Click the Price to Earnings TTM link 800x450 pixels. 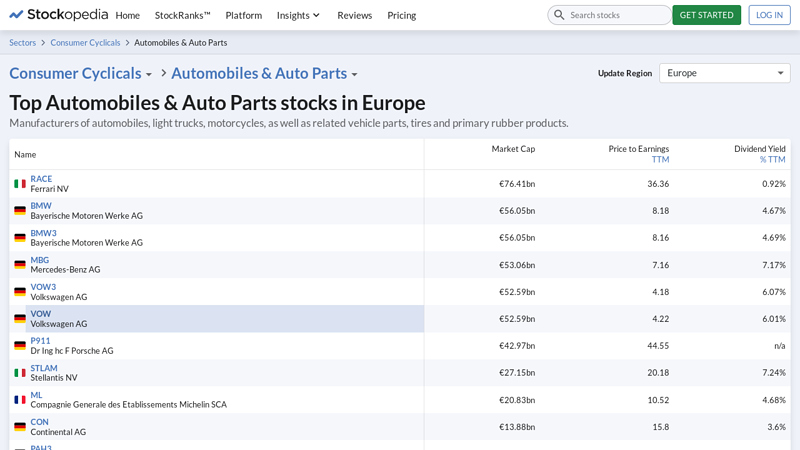tap(660, 160)
